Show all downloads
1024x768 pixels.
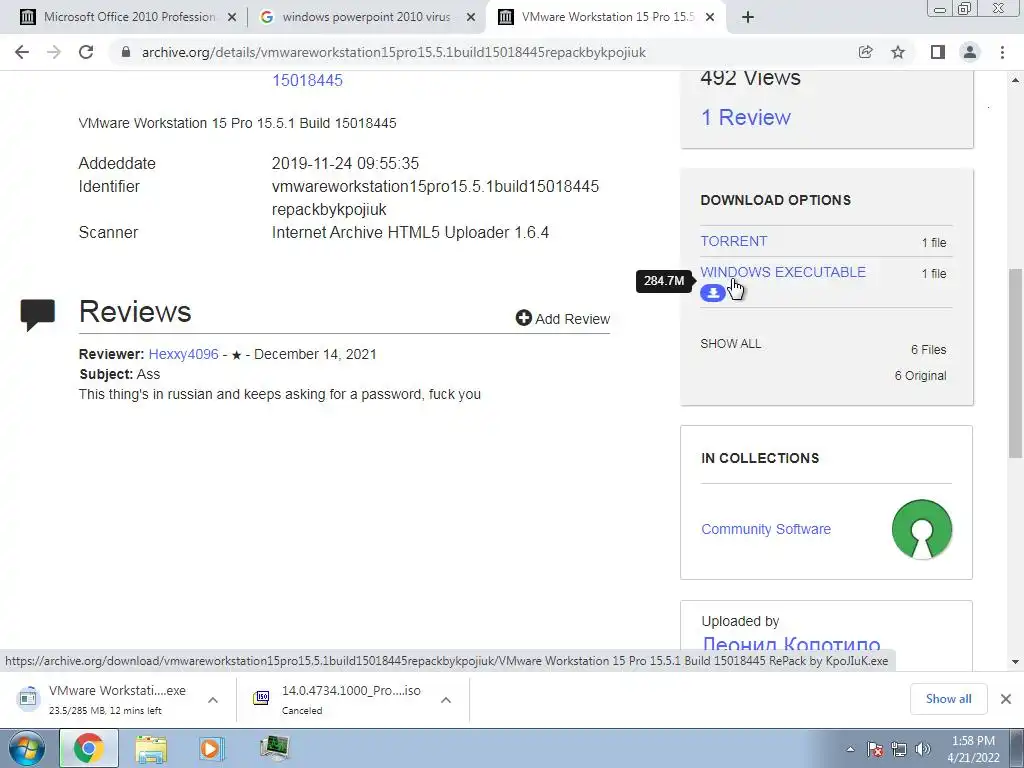click(x=948, y=699)
